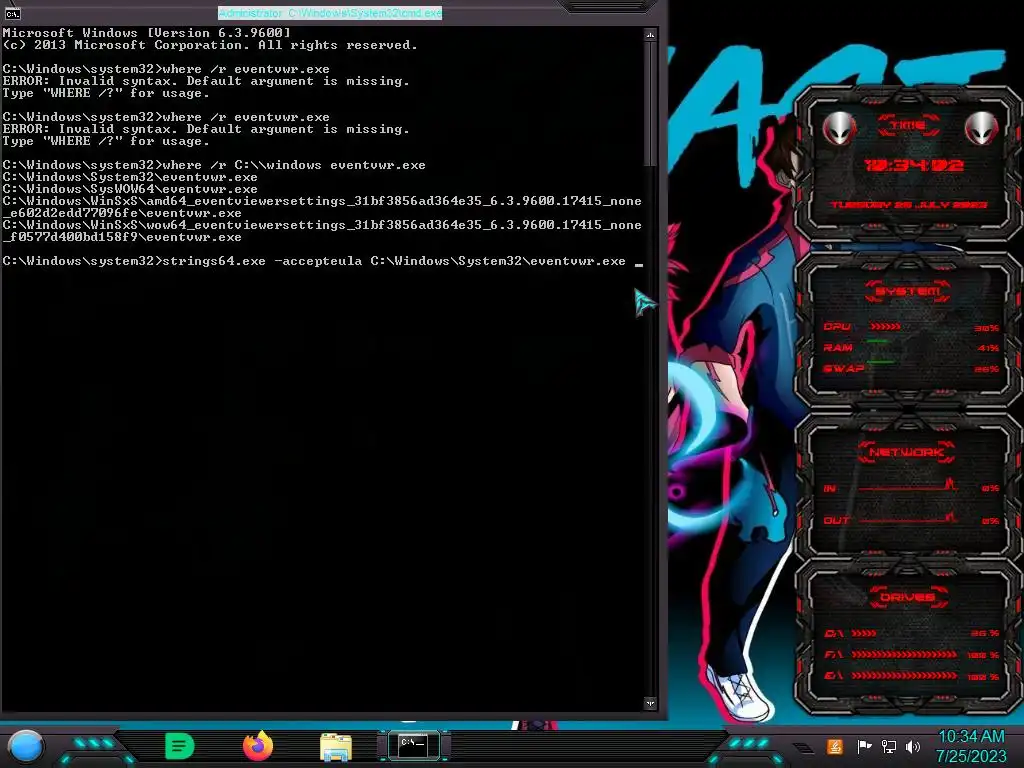Click the "C:\Windows\SysWOW64\eventvwr.exe" output line
Image resolution: width=1024 pixels, height=768 pixels.
click(130, 189)
